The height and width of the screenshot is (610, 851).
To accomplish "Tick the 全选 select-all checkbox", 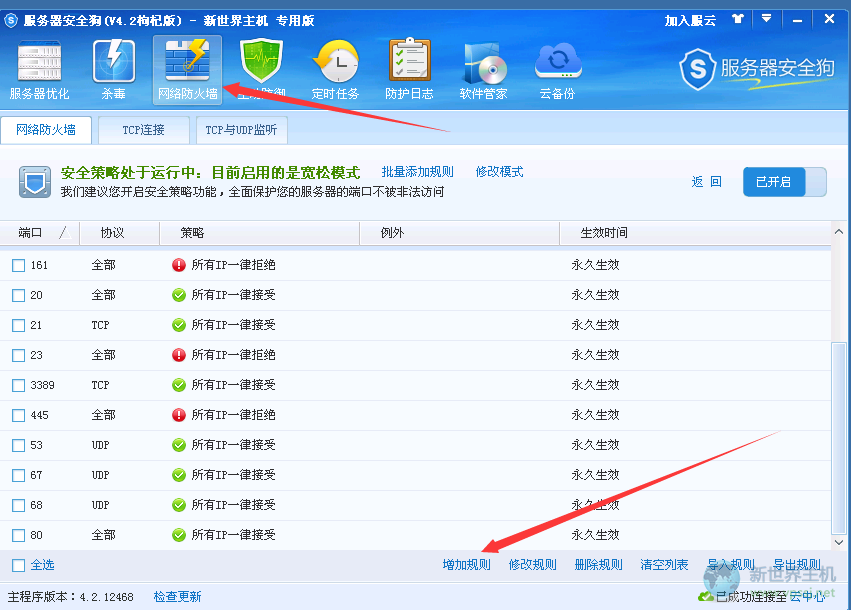I will 18,565.
